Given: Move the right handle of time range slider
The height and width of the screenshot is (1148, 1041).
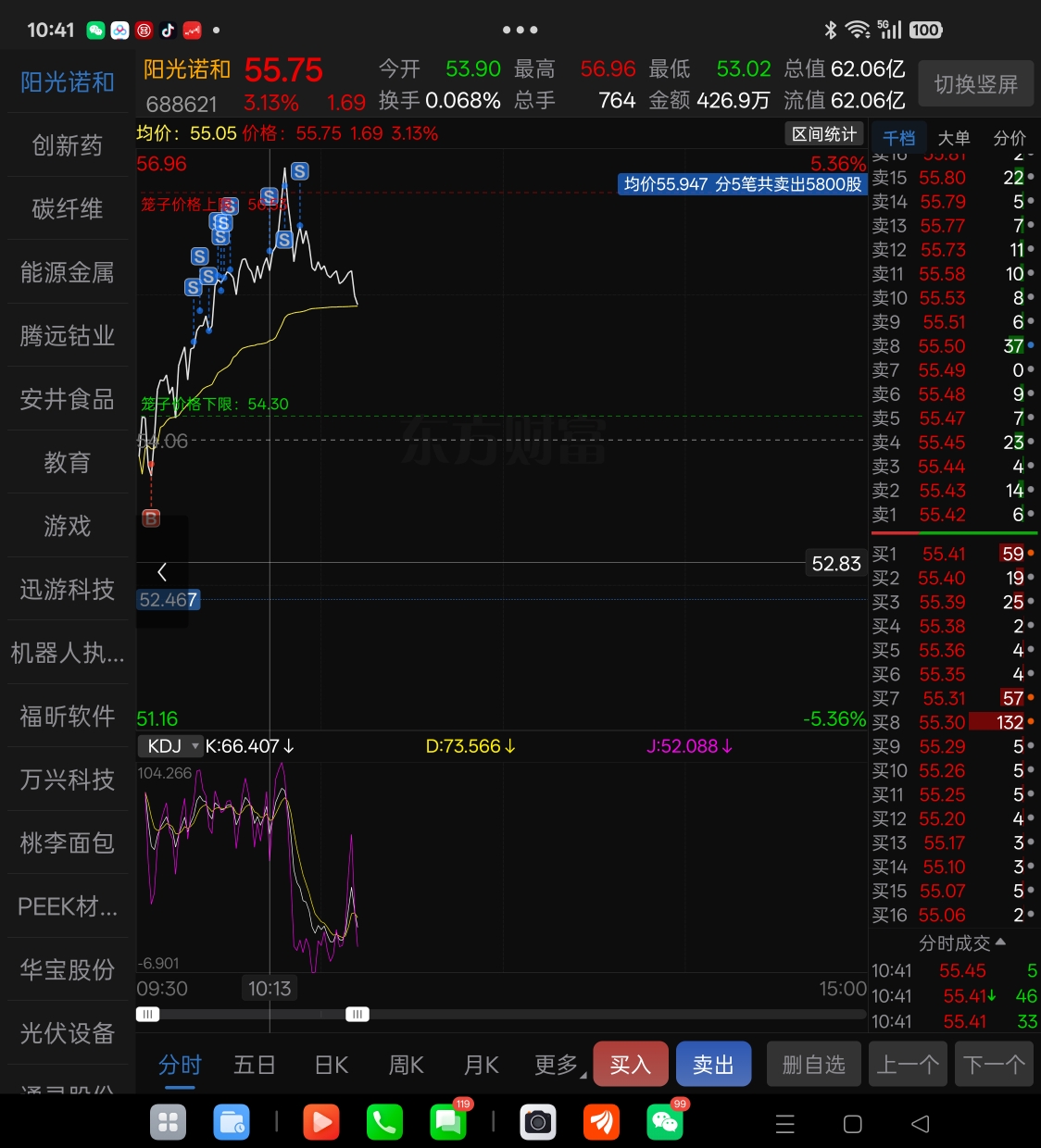Looking at the screenshot, I should point(357,1015).
